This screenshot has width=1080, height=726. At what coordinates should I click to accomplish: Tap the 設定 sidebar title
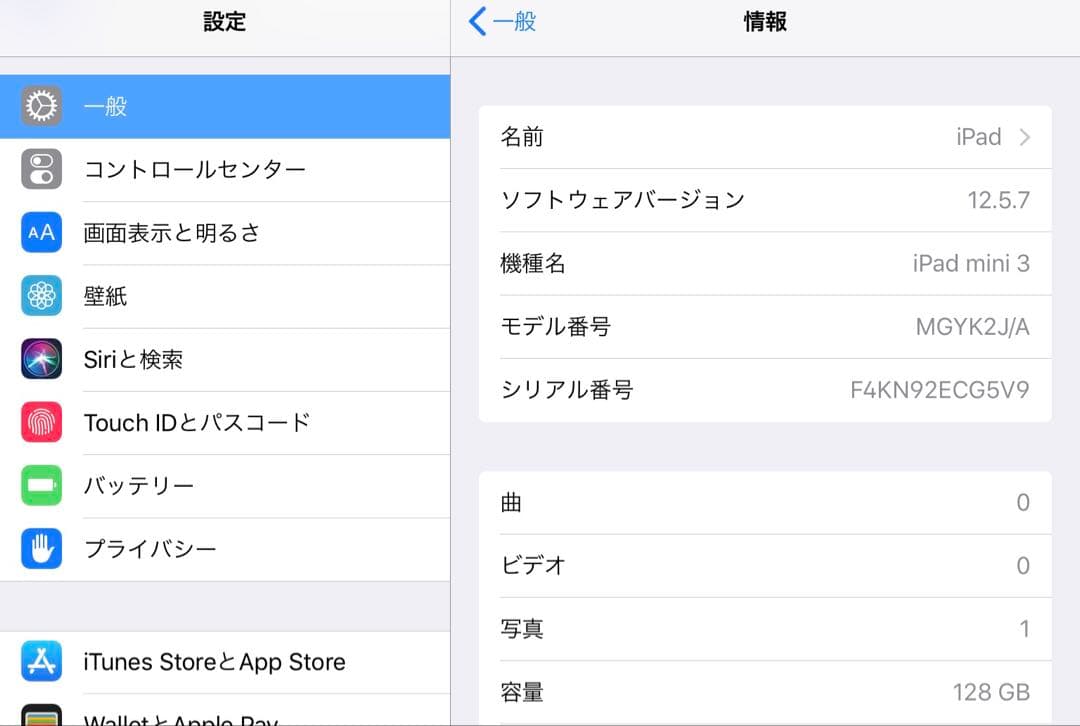coord(225,21)
